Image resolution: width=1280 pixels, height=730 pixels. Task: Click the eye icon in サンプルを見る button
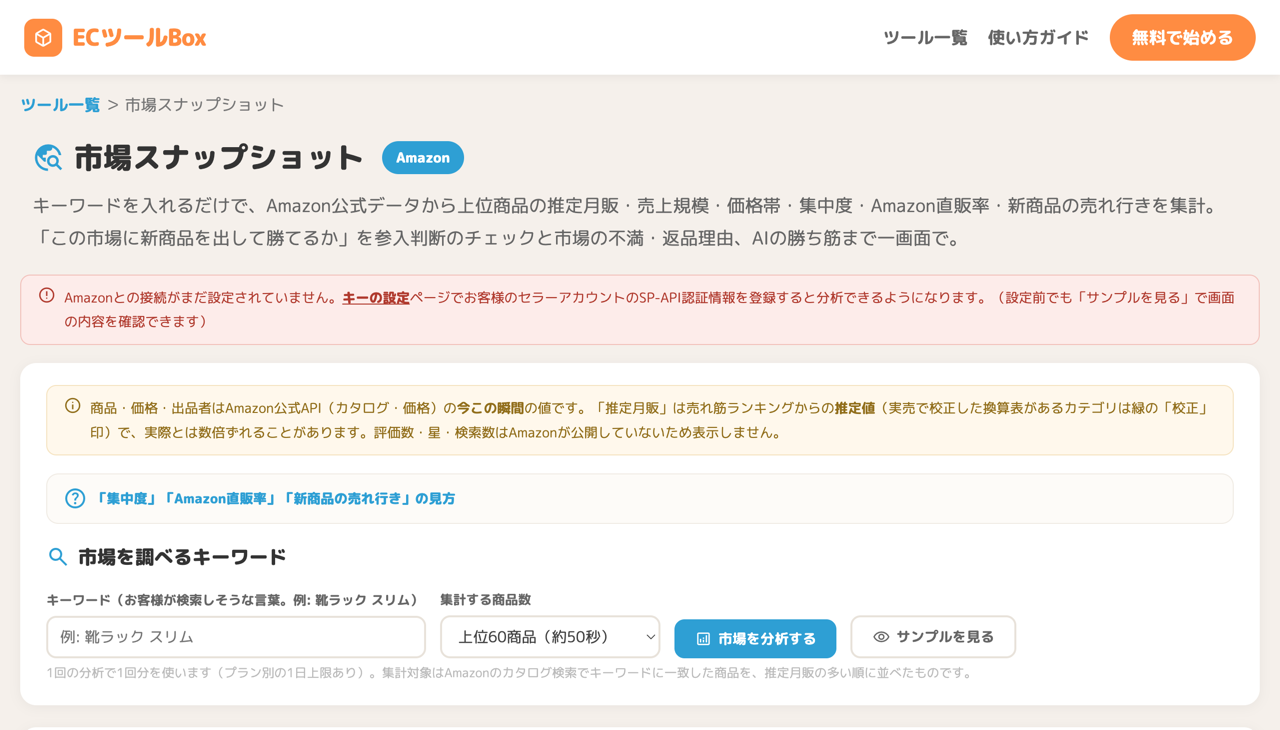click(881, 637)
